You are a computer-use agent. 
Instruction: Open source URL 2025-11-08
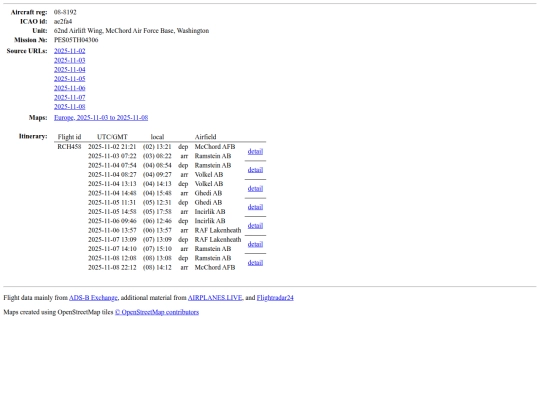pyautogui.click(x=70, y=107)
